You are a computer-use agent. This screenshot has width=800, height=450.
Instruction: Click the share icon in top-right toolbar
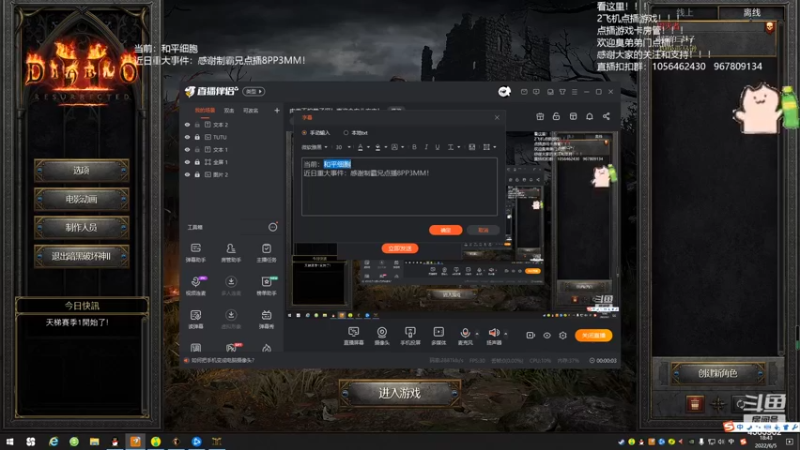(x=606, y=116)
